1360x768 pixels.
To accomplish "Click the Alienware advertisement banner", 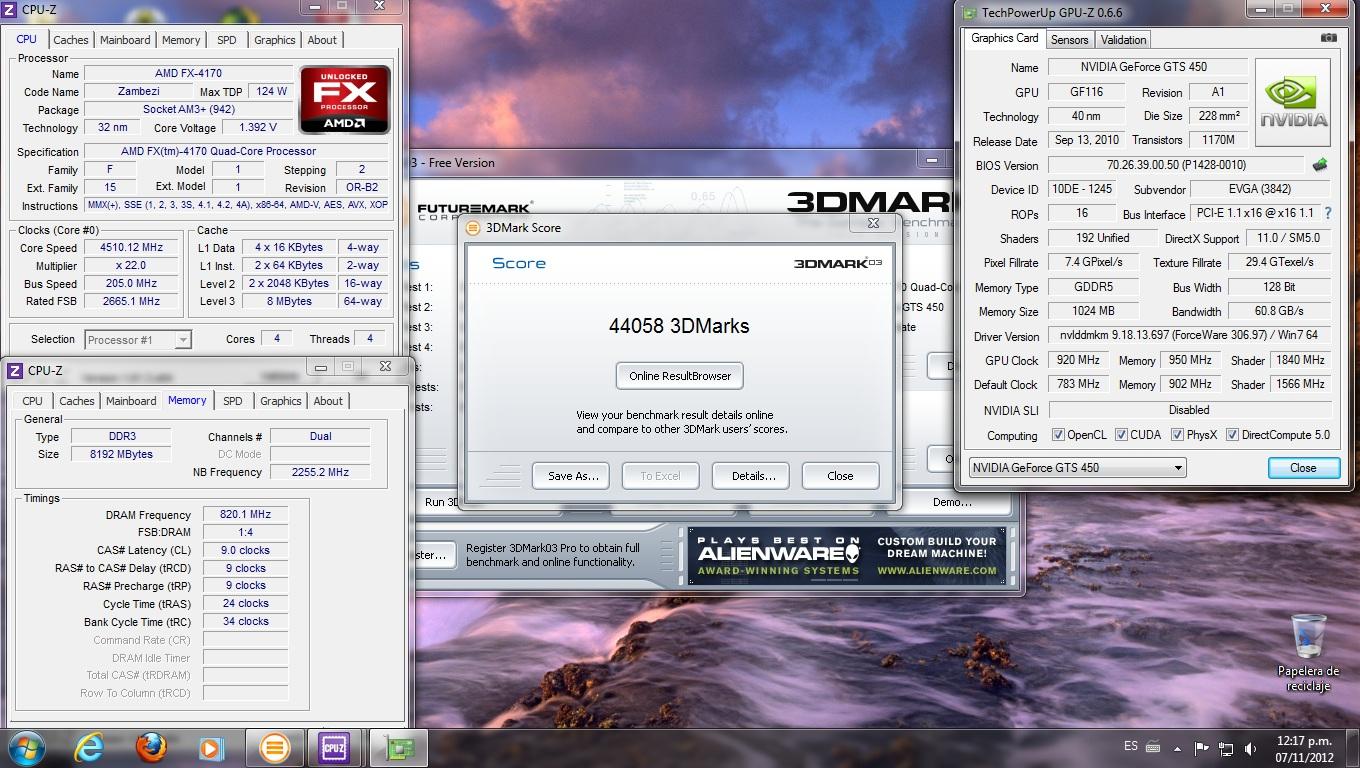I will pyautogui.click(x=847, y=556).
